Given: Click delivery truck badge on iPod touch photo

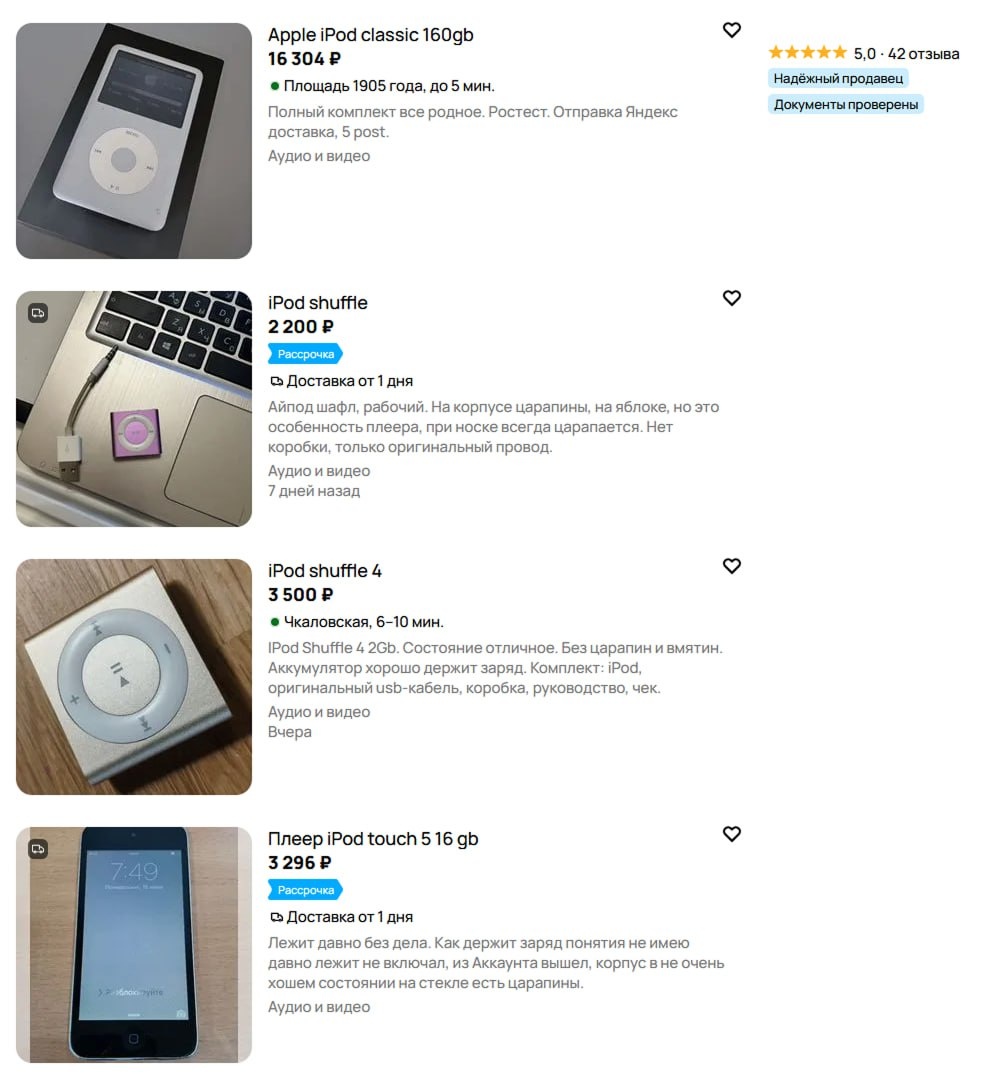Looking at the screenshot, I should (x=38, y=849).
